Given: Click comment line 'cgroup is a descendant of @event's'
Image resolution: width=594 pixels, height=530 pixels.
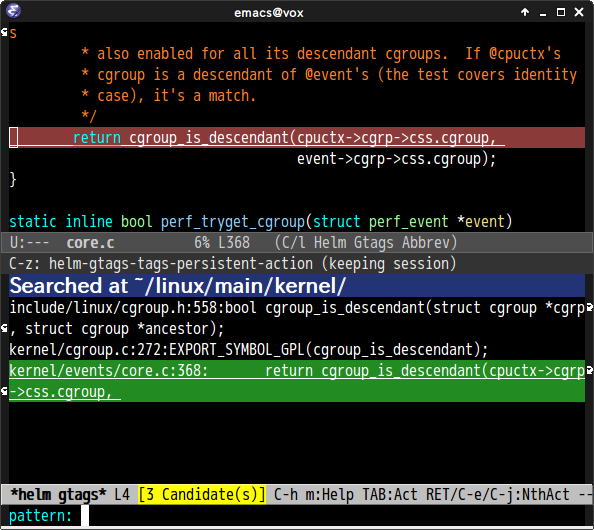Looking at the screenshot, I should tap(329, 75).
